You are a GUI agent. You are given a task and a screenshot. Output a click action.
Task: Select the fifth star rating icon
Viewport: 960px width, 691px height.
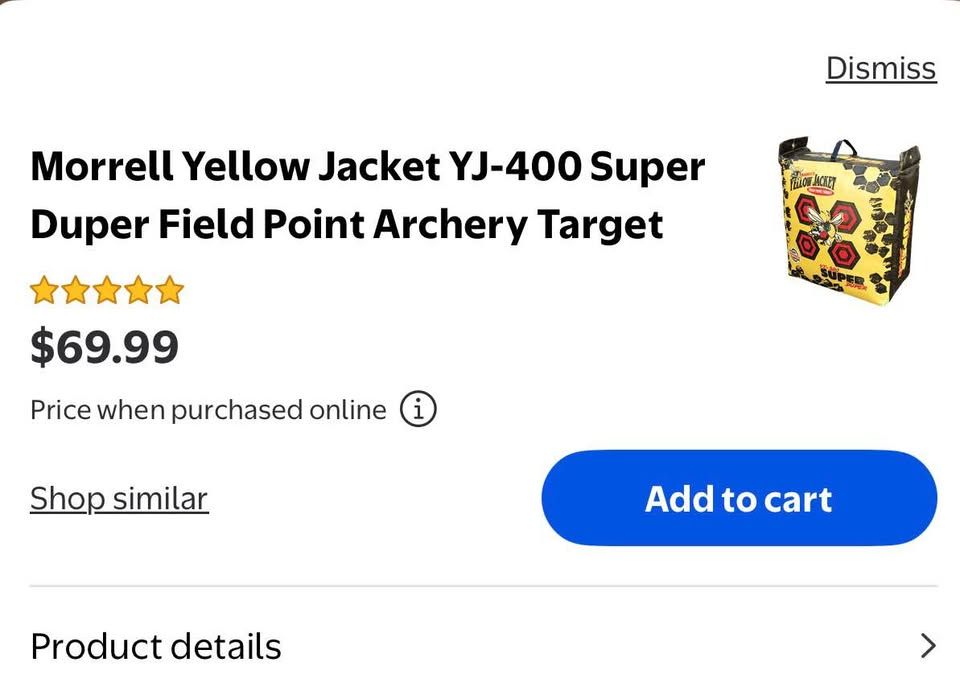coord(167,289)
